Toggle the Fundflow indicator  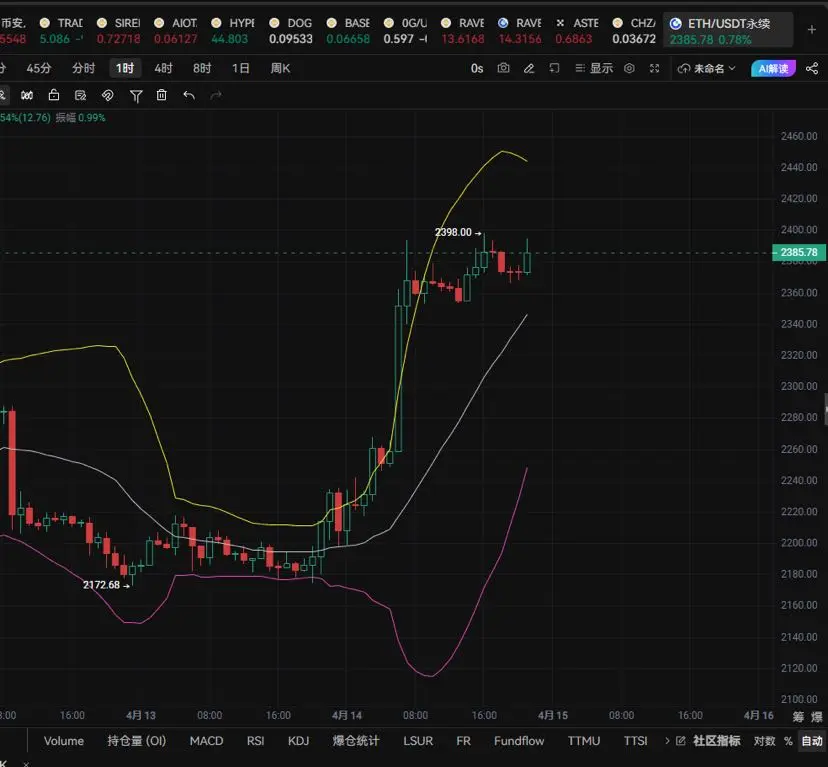pyautogui.click(x=519, y=741)
